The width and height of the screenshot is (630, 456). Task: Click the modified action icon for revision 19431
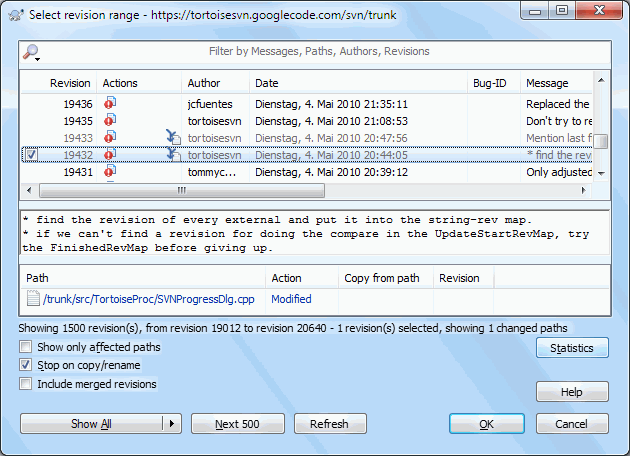(110, 171)
